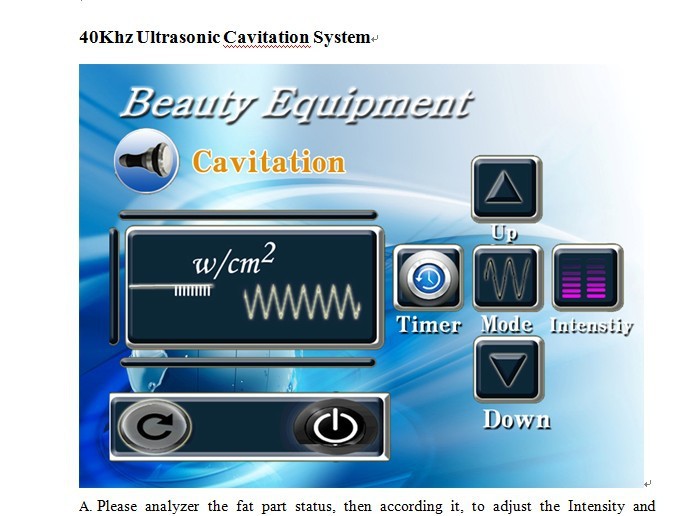The image size is (686, 516).
Task: Click the circular refresh/return arrow button
Action: (x=154, y=426)
